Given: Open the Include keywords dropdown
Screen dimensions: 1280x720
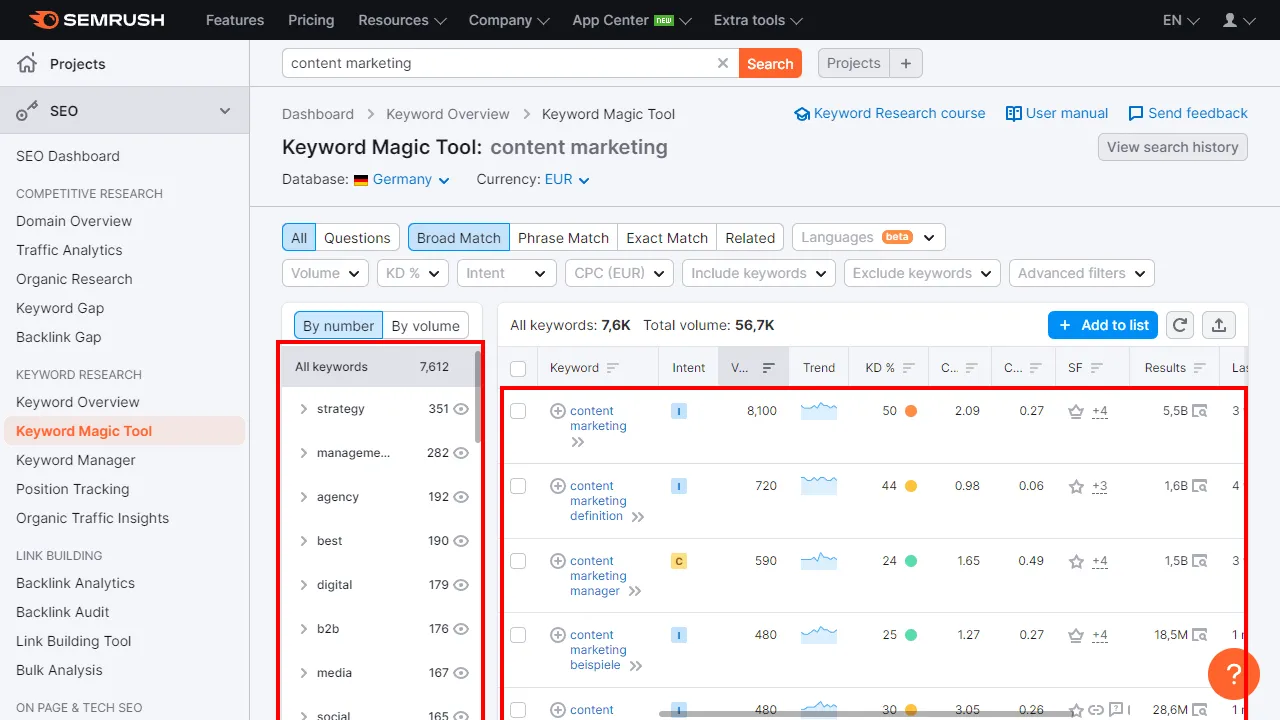Looking at the screenshot, I should coord(759,273).
